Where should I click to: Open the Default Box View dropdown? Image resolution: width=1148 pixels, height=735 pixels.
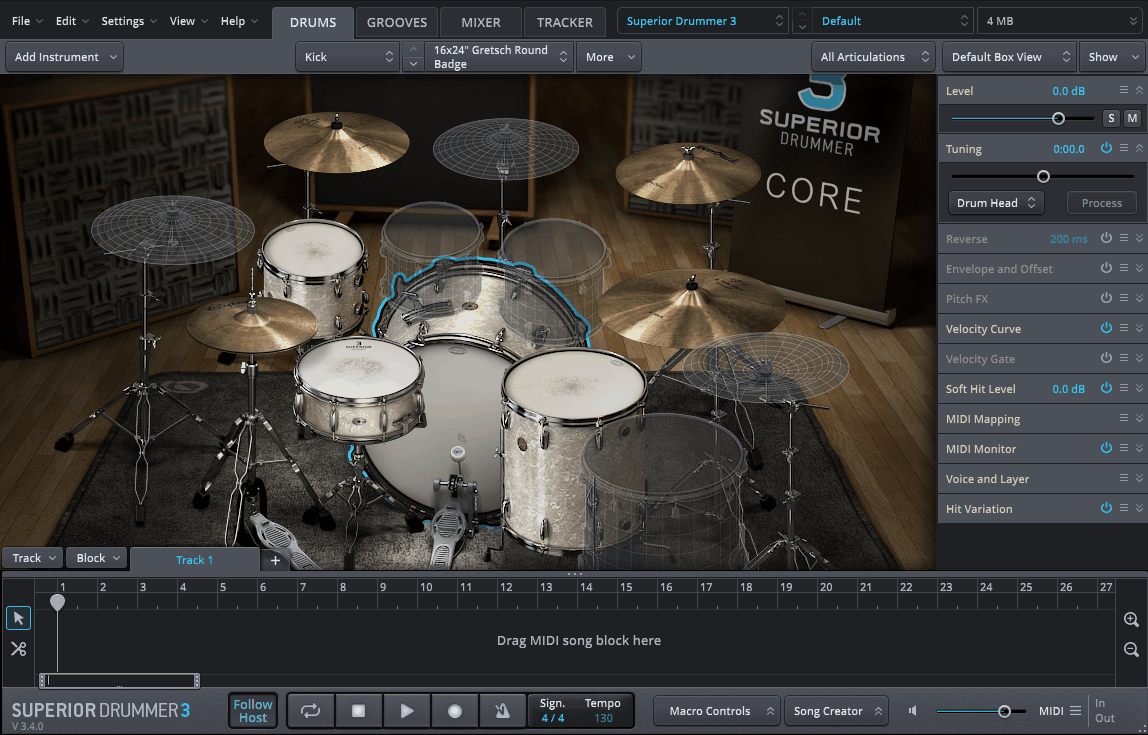pos(1009,57)
